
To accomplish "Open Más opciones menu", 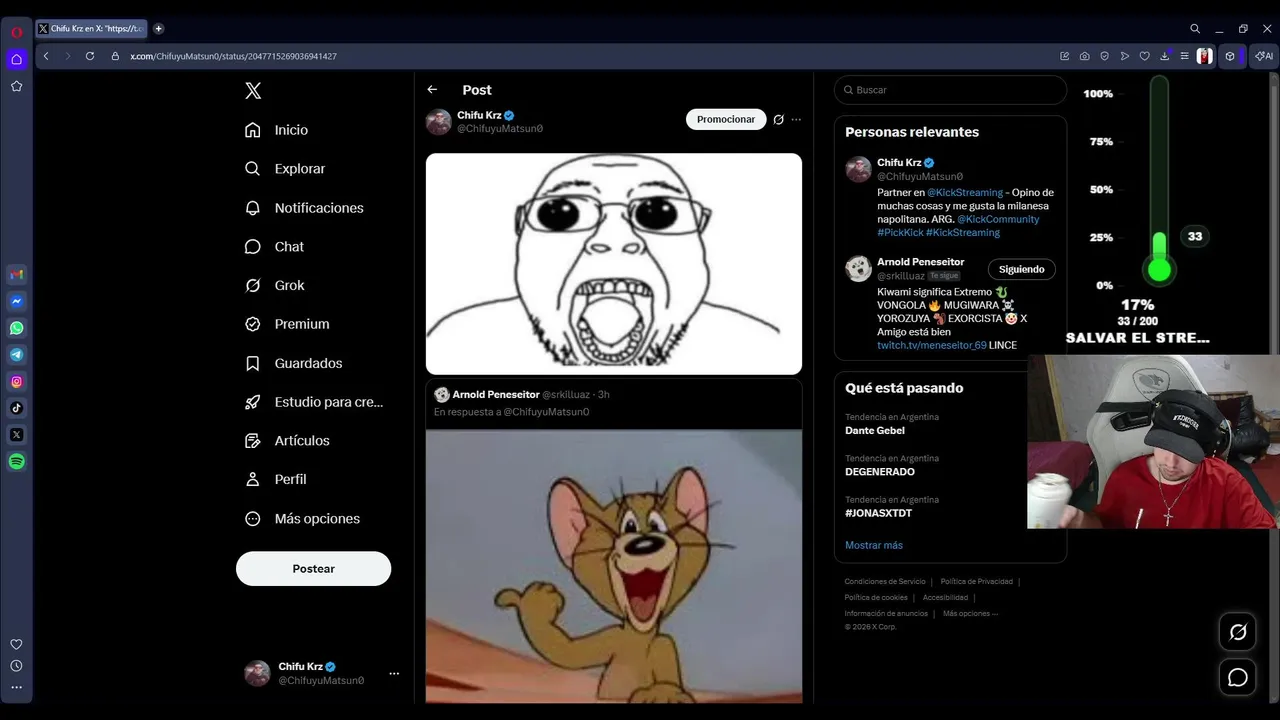I will click(x=303, y=518).
